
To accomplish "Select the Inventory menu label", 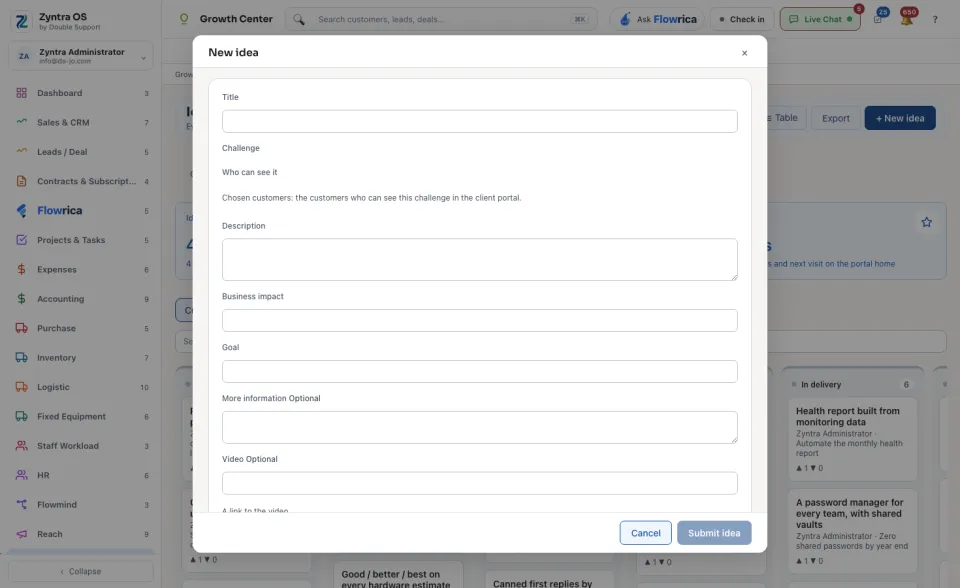I will (x=56, y=358).
